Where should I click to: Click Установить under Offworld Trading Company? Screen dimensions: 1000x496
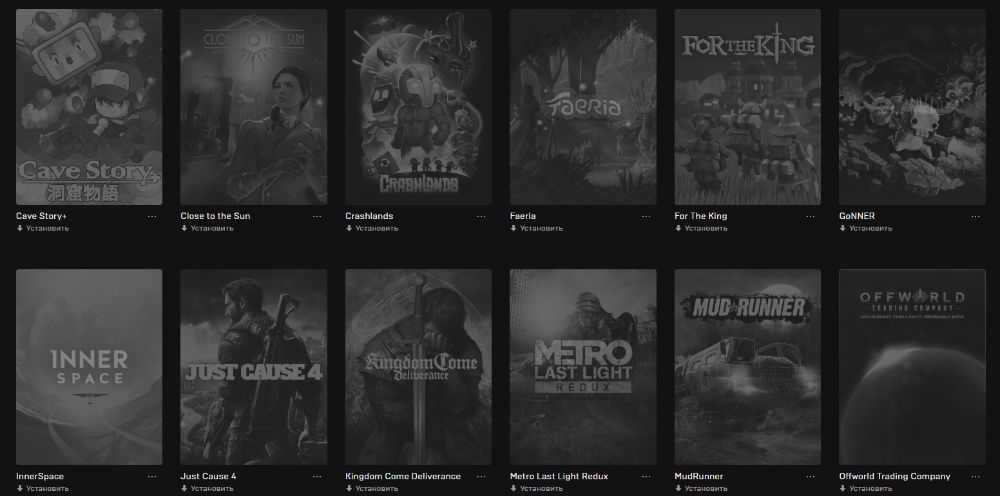click(x=865, y=488)
